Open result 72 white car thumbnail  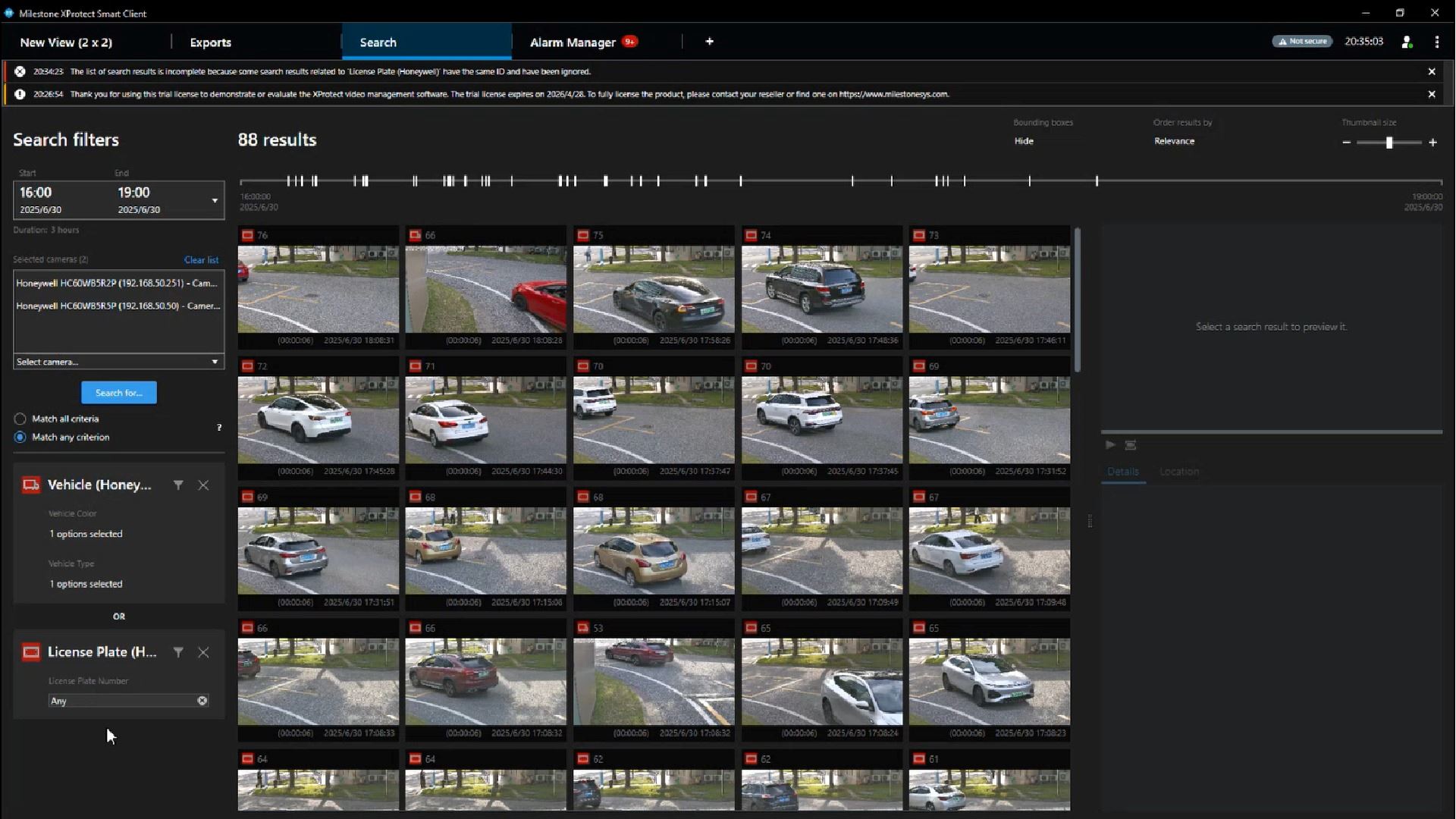click(x=318, y=420)
